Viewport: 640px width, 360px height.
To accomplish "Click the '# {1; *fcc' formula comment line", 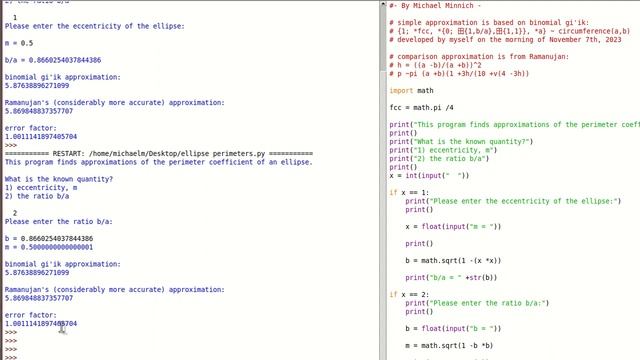I will tap(510, 31).
